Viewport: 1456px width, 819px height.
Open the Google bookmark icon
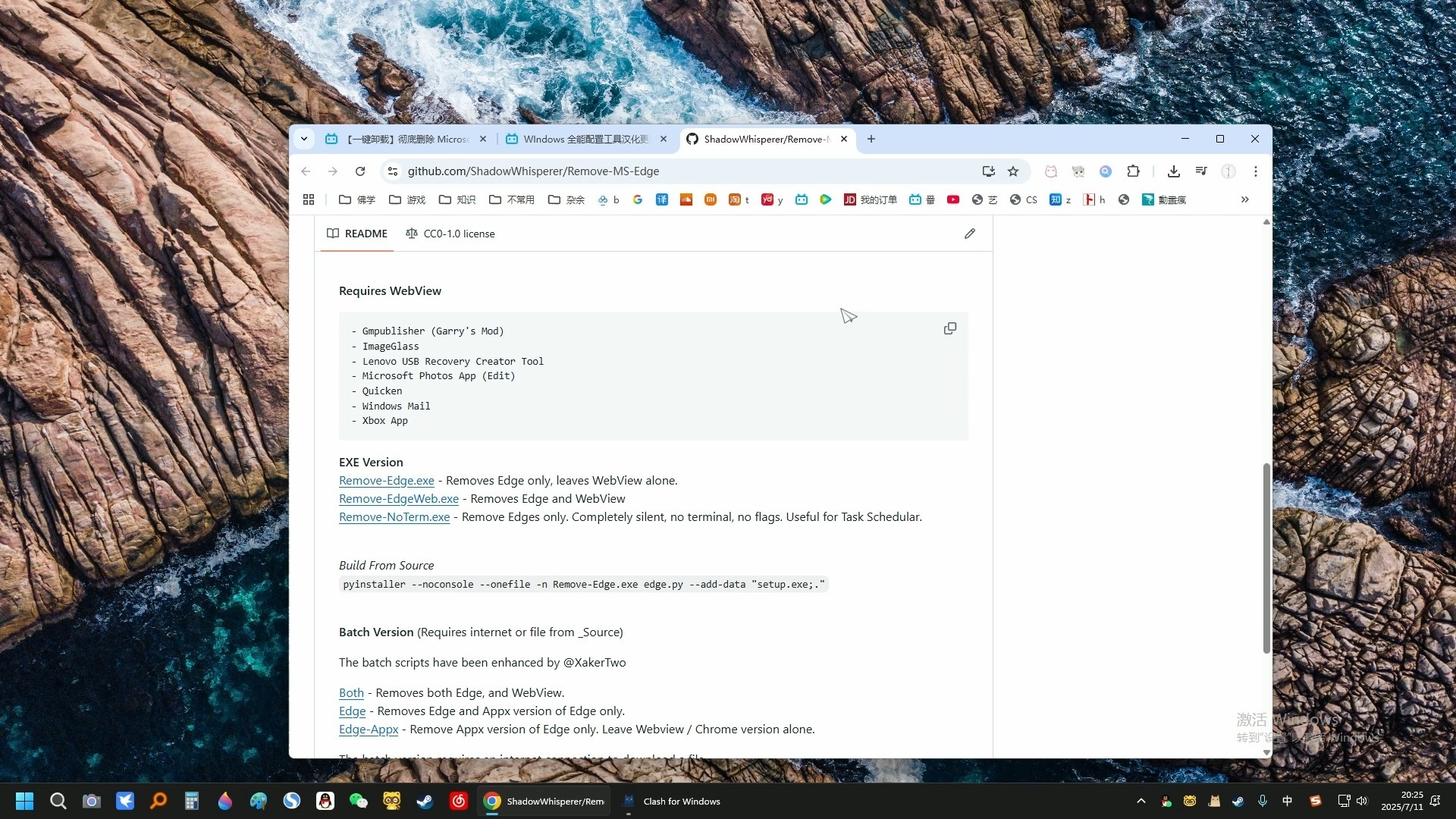(x=638, y=199)
